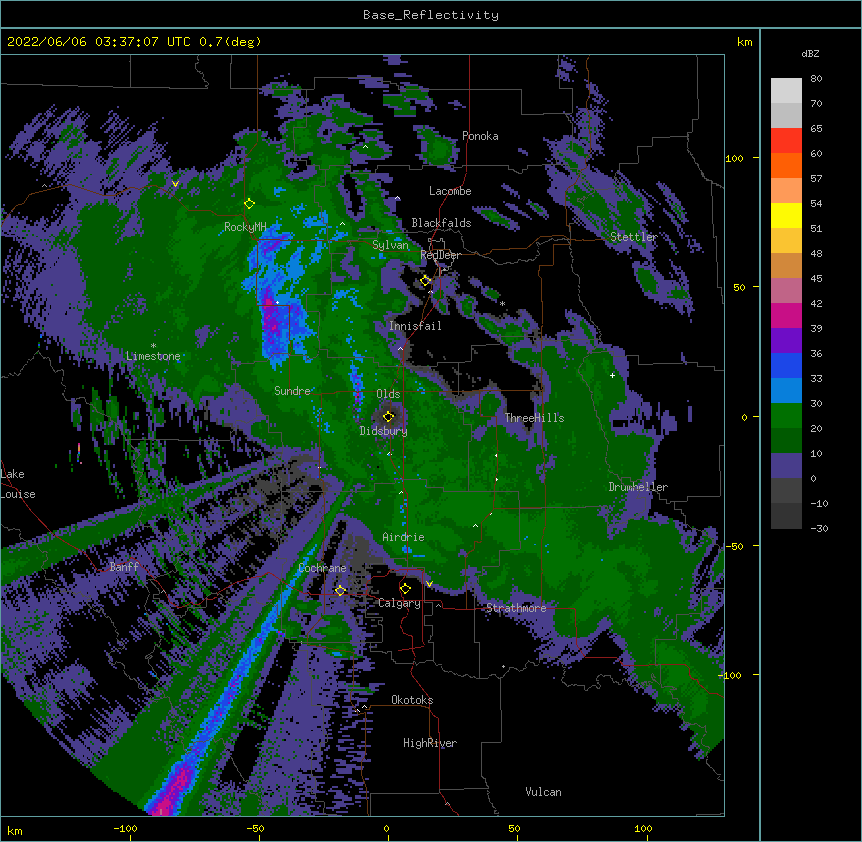This screenshot has width=862, height=842.
Task: Click the Blackfalds label
Action: pyautogui.click(x=441, y=223)
